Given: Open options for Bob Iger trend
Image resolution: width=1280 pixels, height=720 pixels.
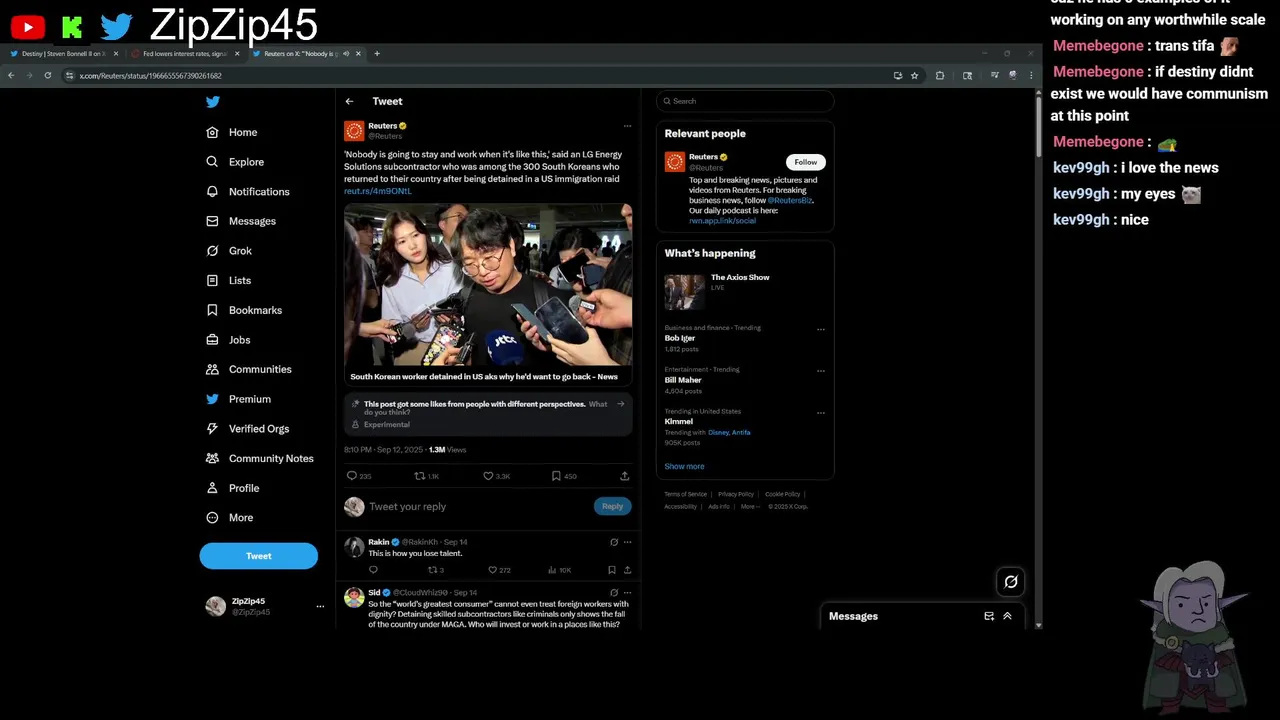Looking at the screenshot, I should (x=821, y=329).
